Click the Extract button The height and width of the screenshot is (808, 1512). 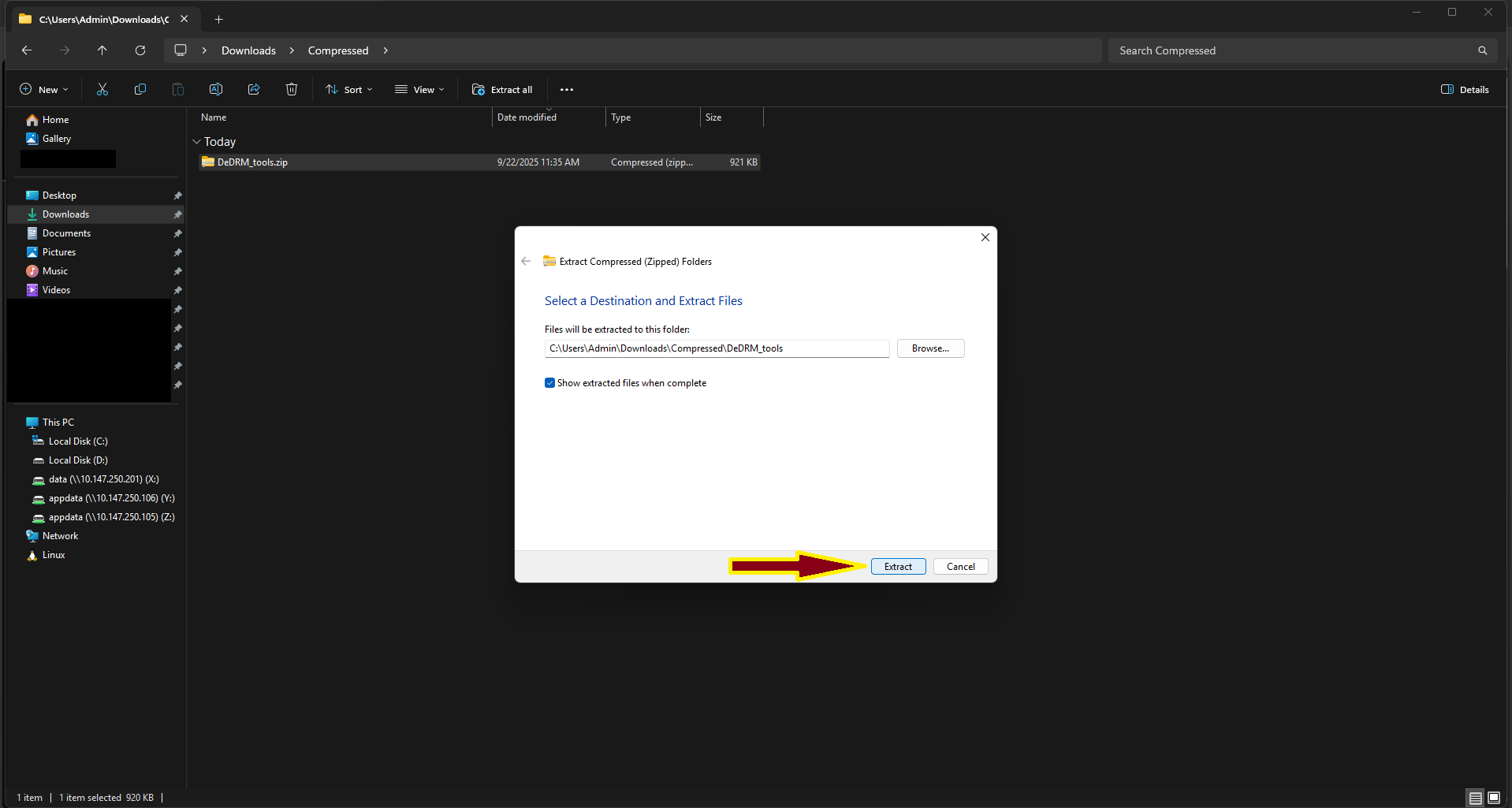point(898,567)
